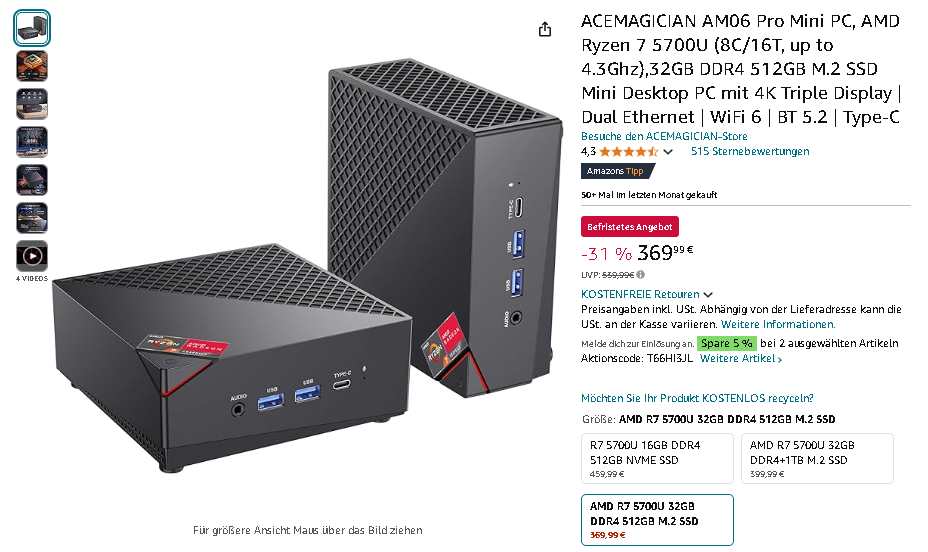Show the third product image thumbnail

32,104
